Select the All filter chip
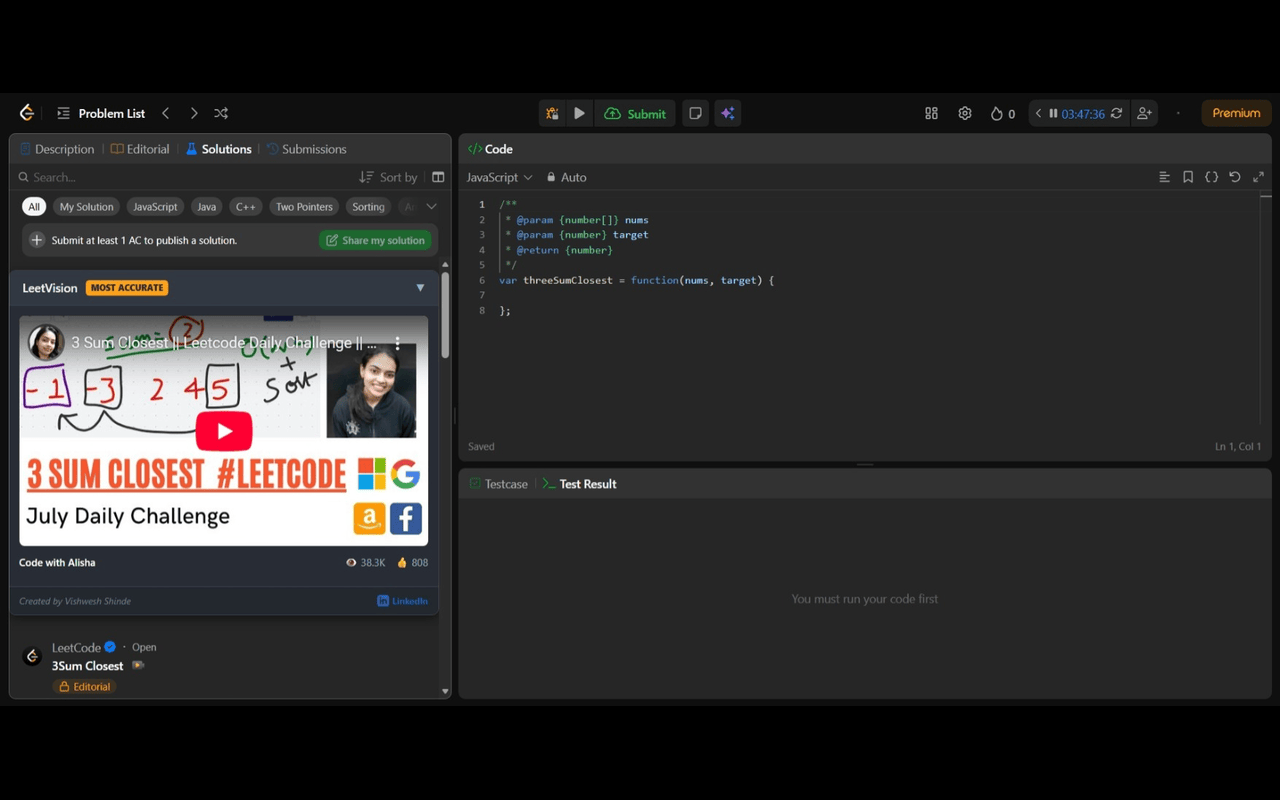The image size is (1280, 800). tap(34, 207)
